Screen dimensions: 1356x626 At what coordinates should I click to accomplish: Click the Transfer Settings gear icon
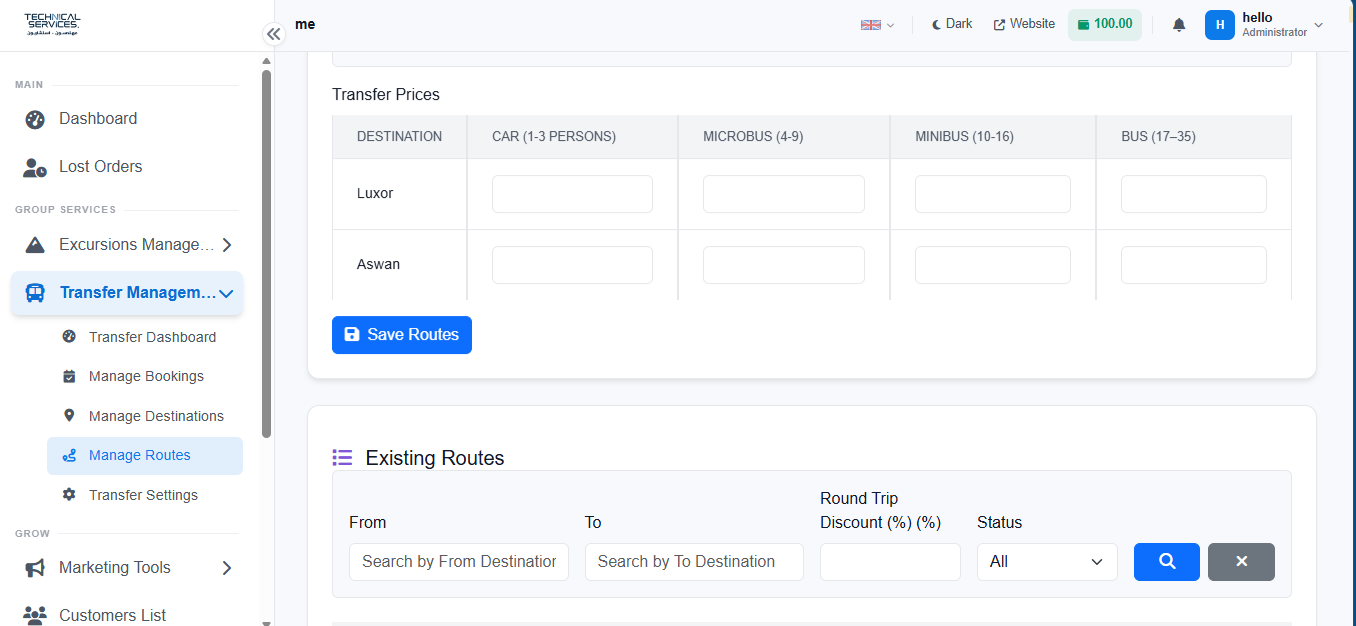[x=69, y=495]
